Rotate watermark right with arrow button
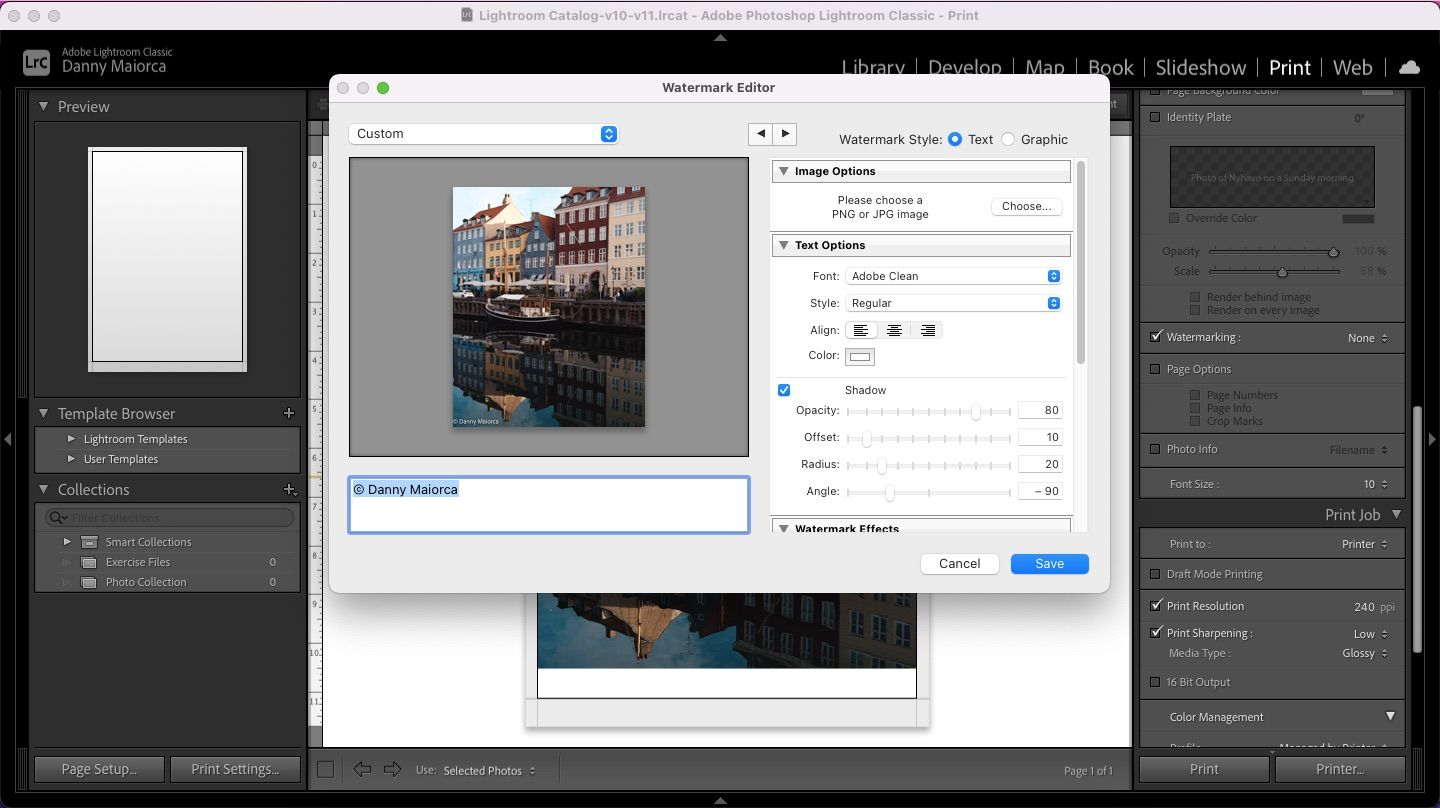 (x=786, y=133)
